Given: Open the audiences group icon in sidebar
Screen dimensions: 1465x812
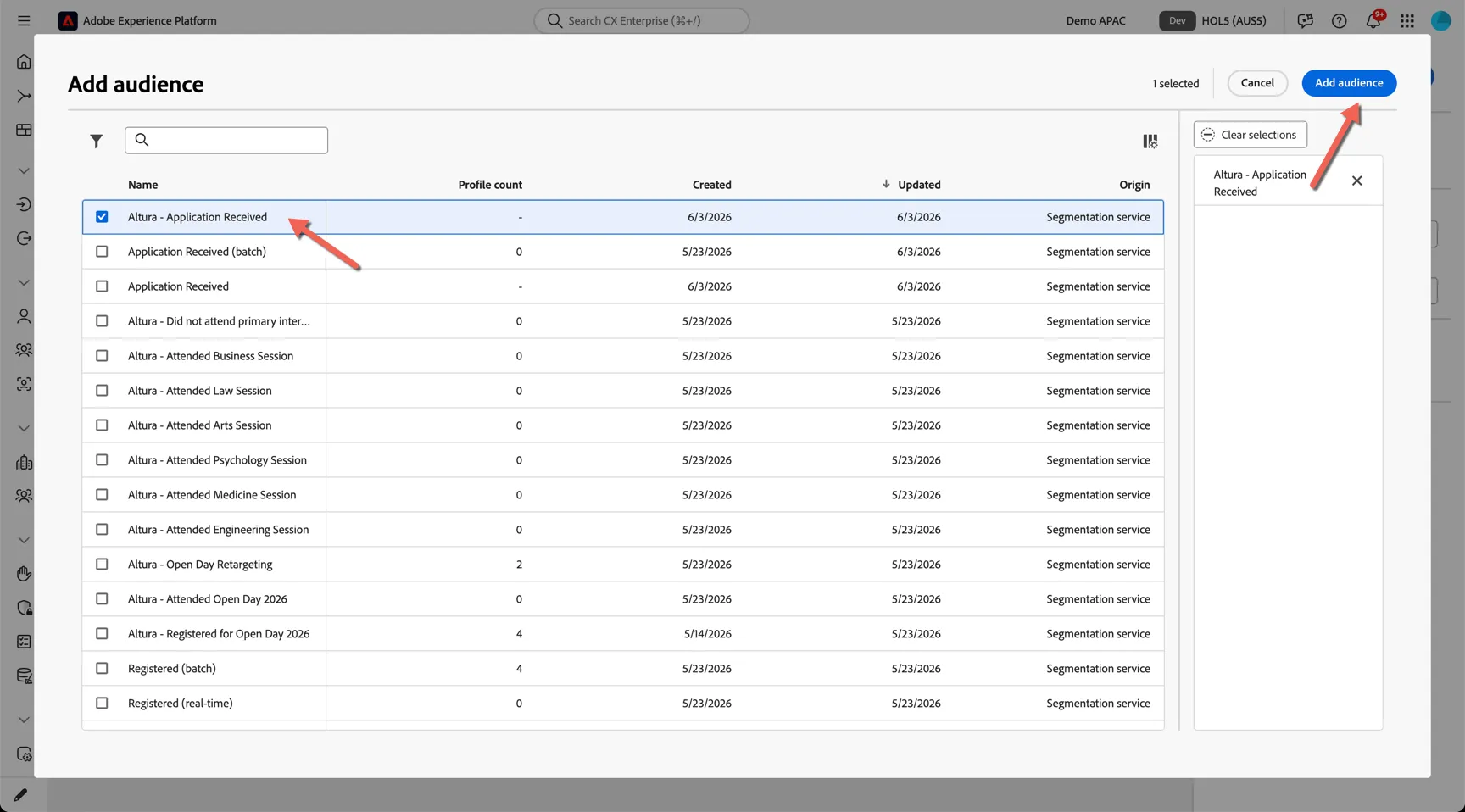Looking at the screenshot, I should tap(24, 349).
